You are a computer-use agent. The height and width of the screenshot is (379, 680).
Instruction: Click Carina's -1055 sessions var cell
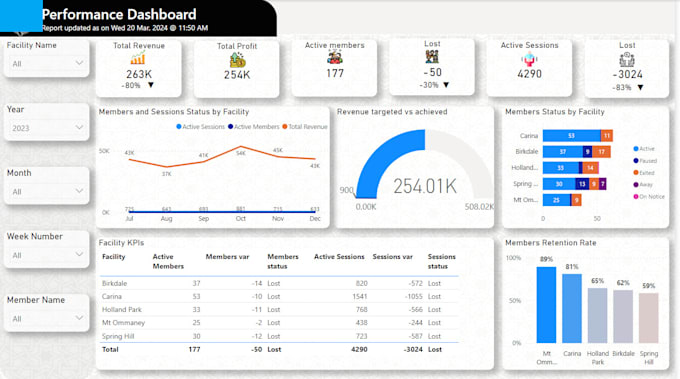click(x=413, y=297)
